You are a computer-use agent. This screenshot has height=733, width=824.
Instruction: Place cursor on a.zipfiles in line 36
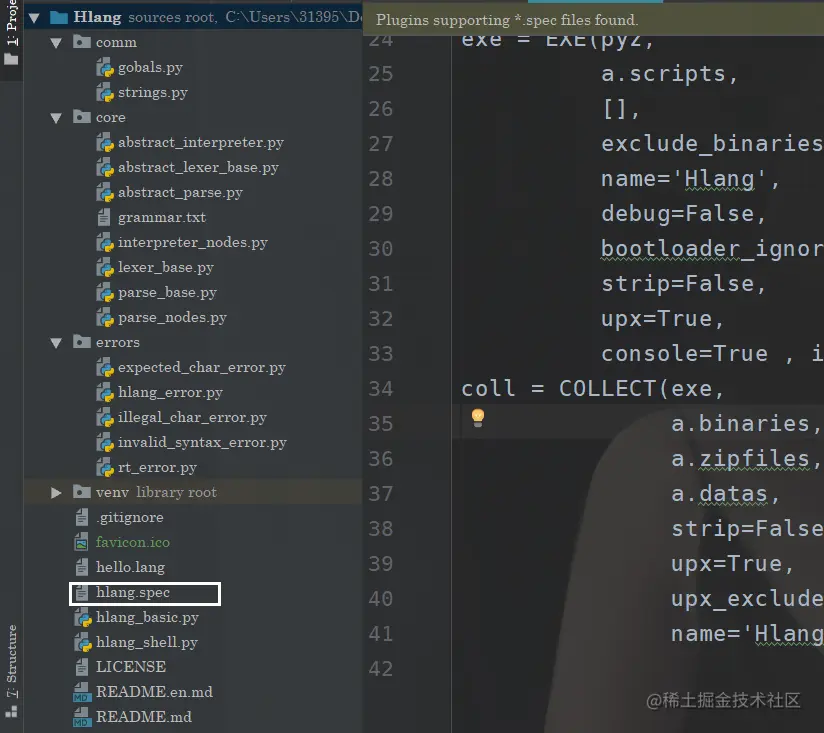pyautogui.click(x=745, y=459)
